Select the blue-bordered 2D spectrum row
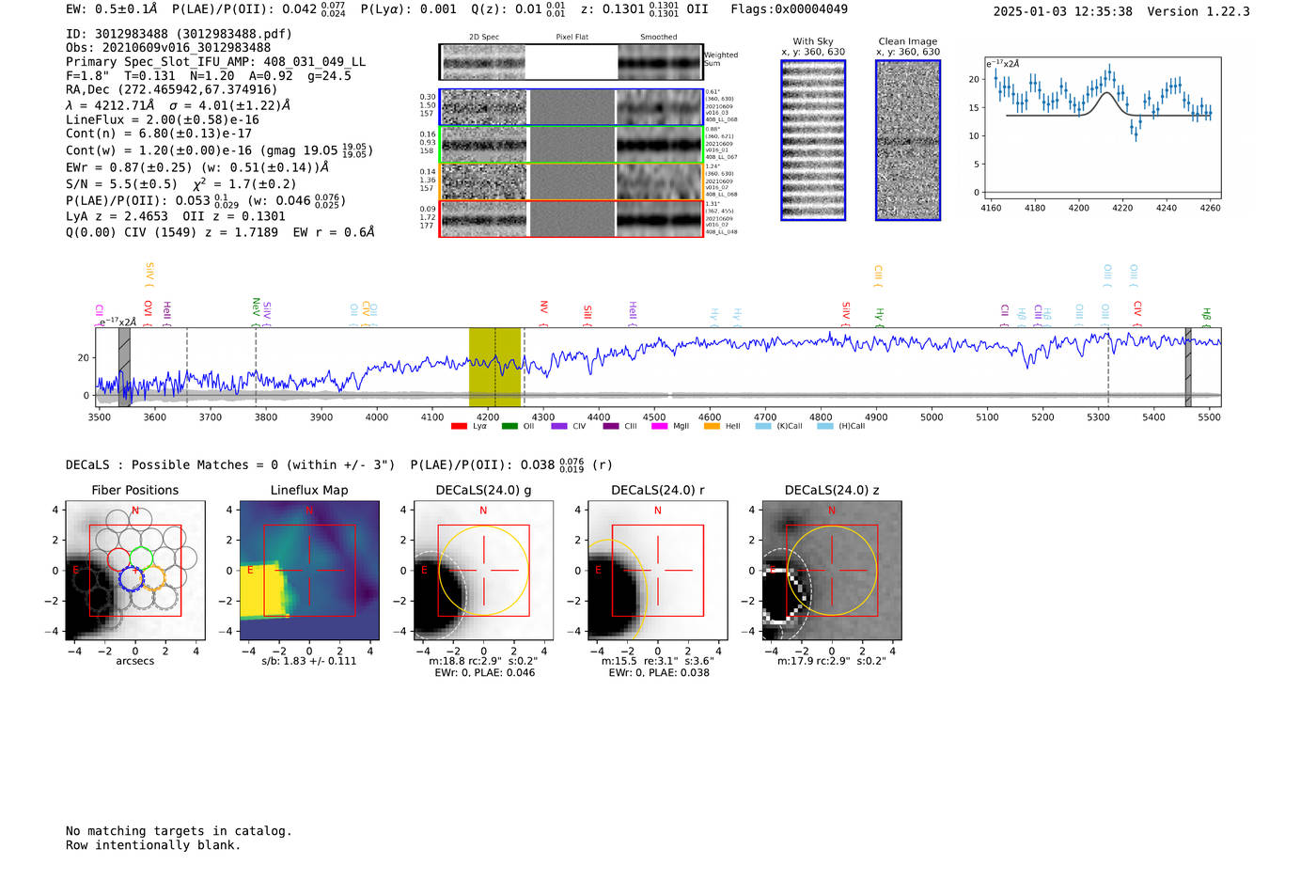The width and height of the screenshot is (1316, 896). [571, 107]
